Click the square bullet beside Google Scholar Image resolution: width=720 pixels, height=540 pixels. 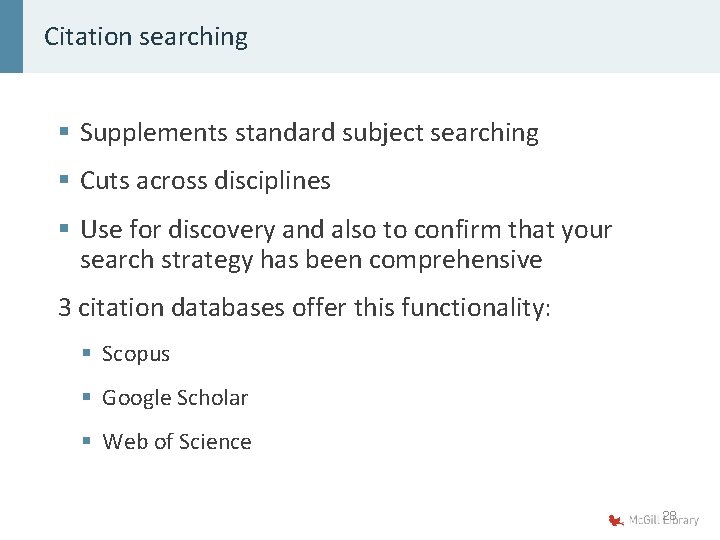pyautogui.click(x=88, y=398)
